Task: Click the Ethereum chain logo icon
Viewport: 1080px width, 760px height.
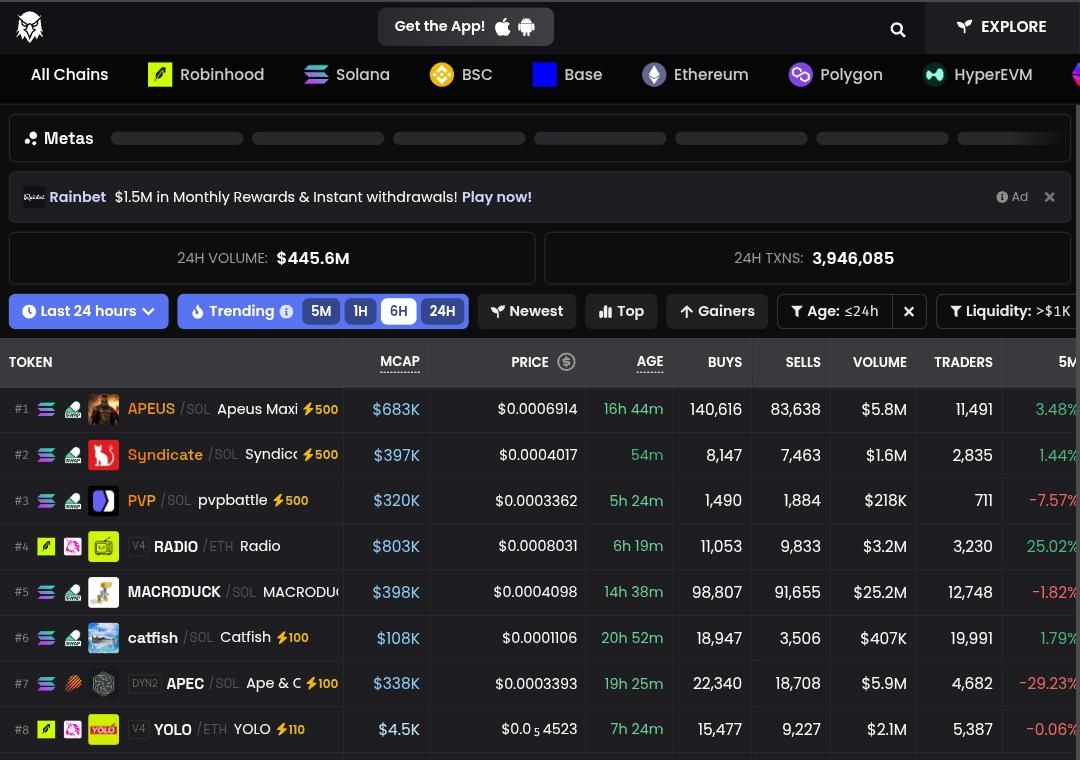Action: pyautogui.click(x=654, y=74)
